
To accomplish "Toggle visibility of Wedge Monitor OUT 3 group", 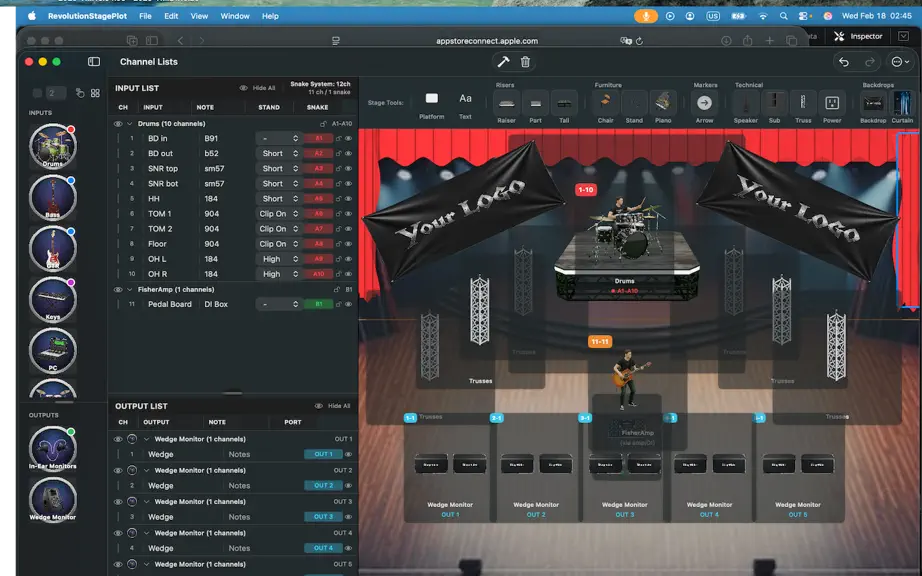I will tap(118, 502).
